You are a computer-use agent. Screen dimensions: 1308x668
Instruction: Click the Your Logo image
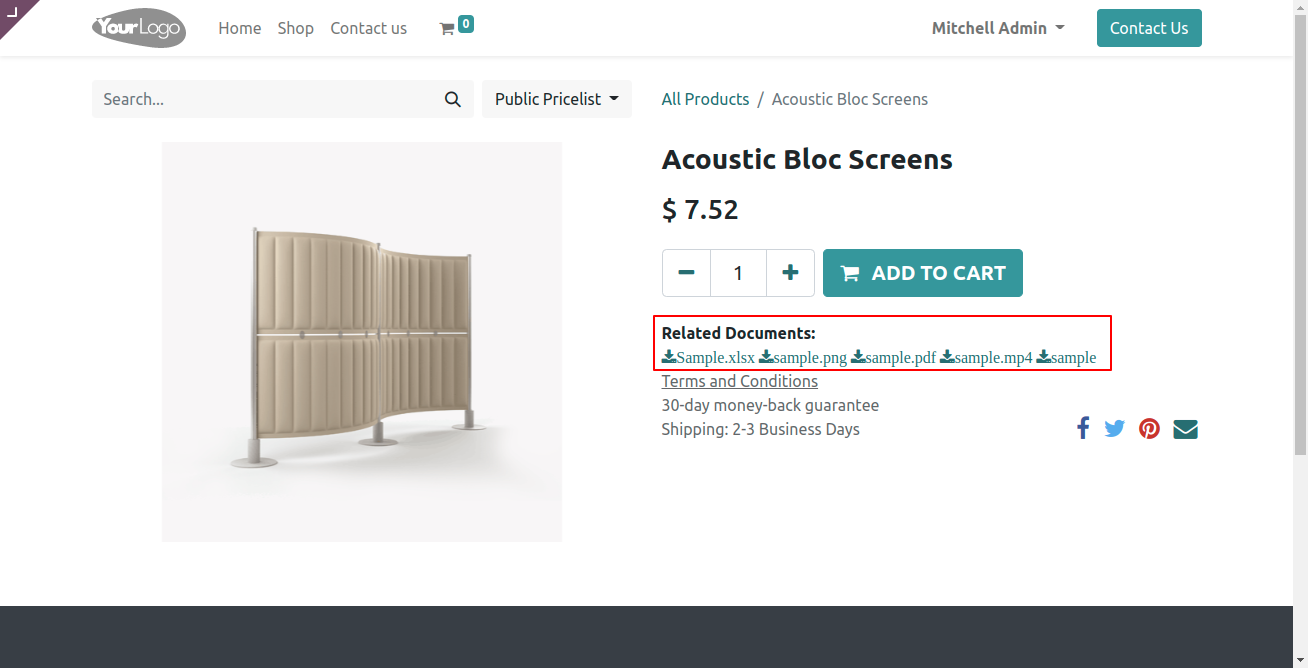139,28
